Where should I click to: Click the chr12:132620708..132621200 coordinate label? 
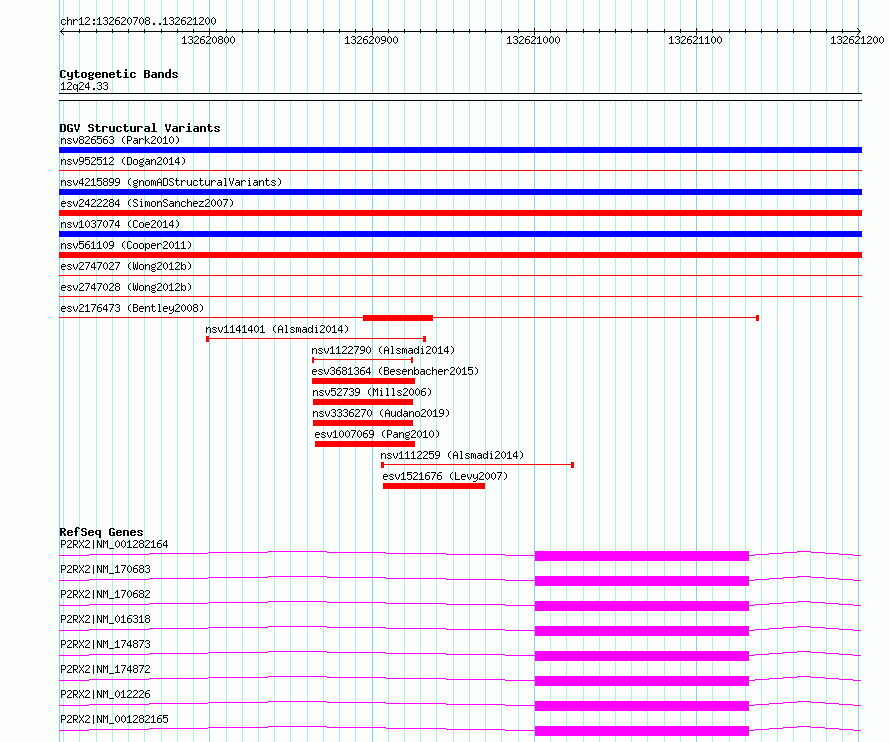point(138,21)
